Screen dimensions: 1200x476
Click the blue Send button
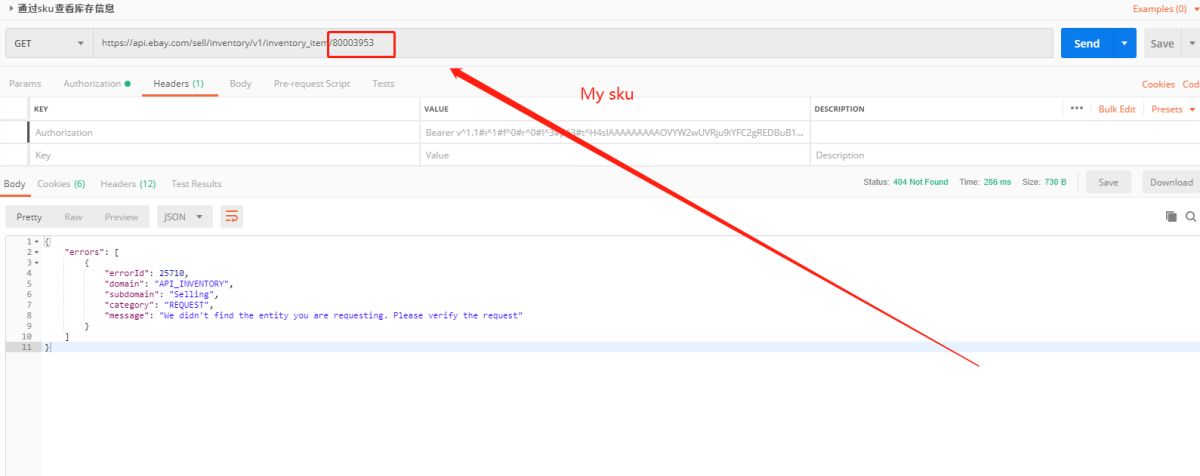click(1087, 44)
